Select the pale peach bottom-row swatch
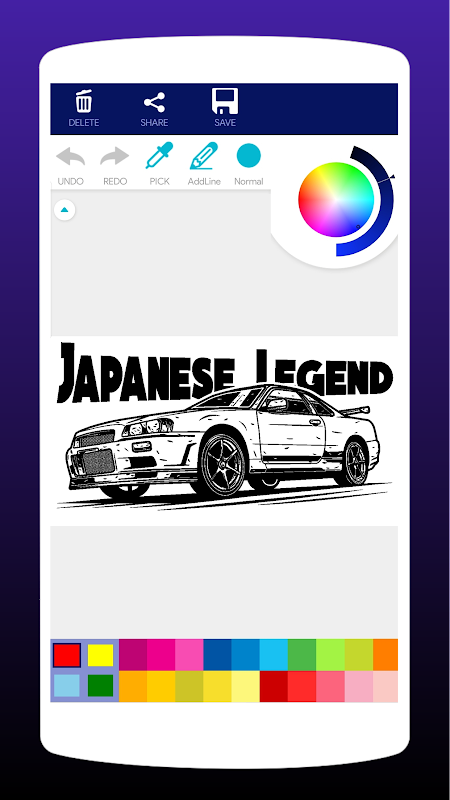Viewport: 450px width, 800px height. (385, 686)
